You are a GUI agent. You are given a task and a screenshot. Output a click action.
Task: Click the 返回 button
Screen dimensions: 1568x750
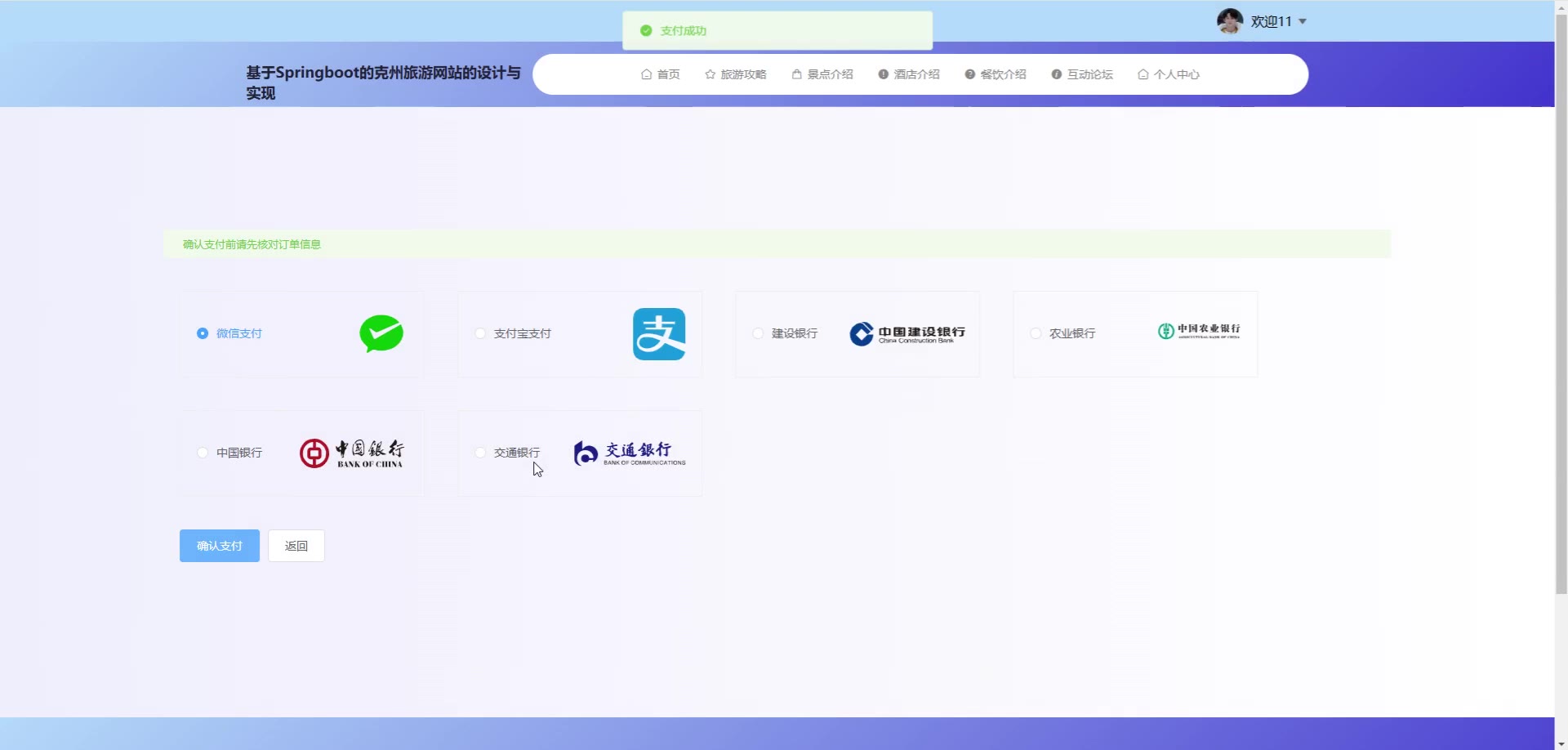[x=296, y=546]
